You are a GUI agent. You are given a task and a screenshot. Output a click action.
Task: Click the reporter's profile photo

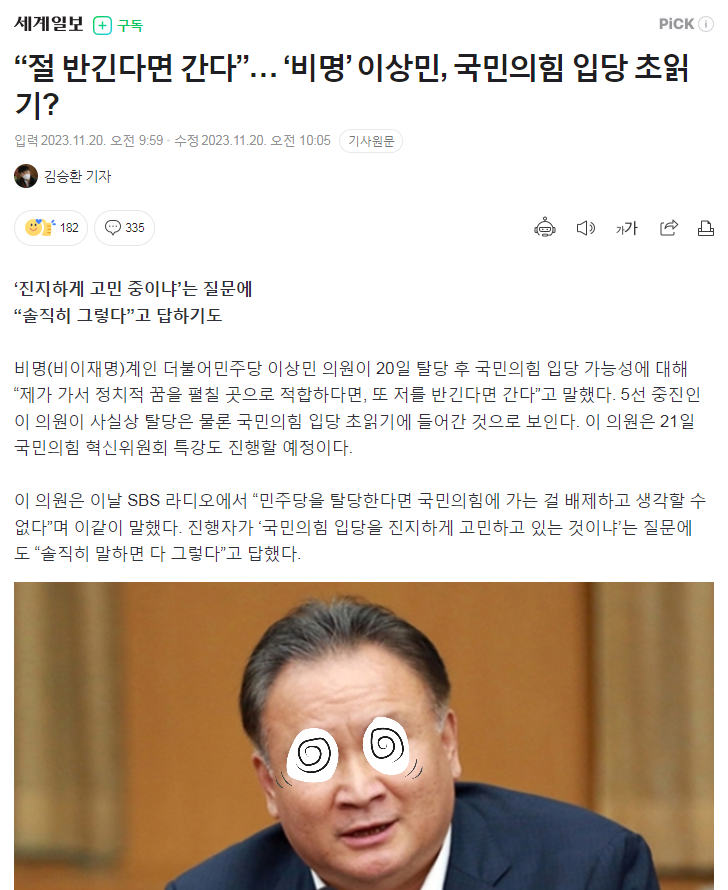click(x=26, y=176)
